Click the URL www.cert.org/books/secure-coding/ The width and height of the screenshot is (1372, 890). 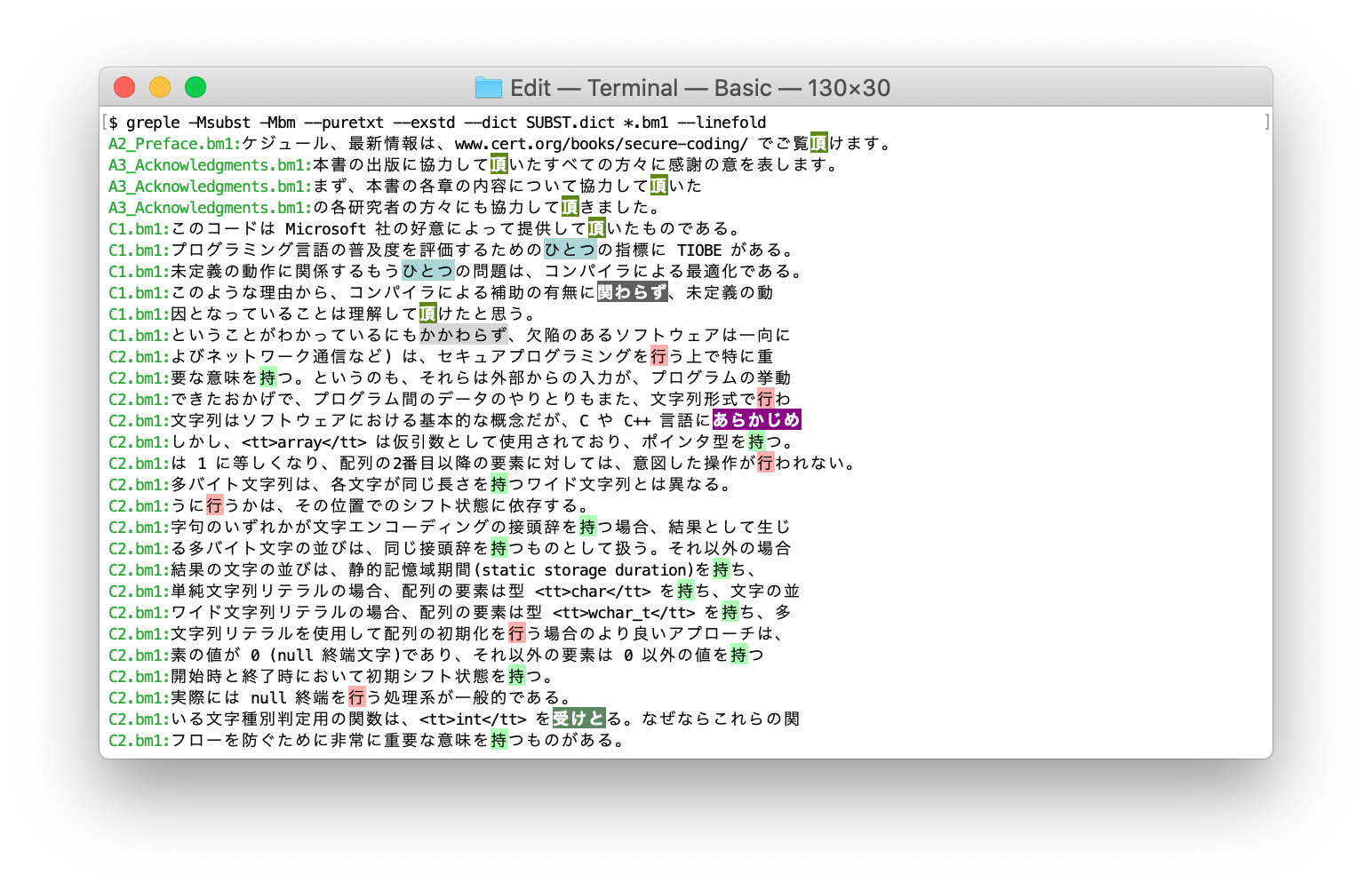coord(602,144)
